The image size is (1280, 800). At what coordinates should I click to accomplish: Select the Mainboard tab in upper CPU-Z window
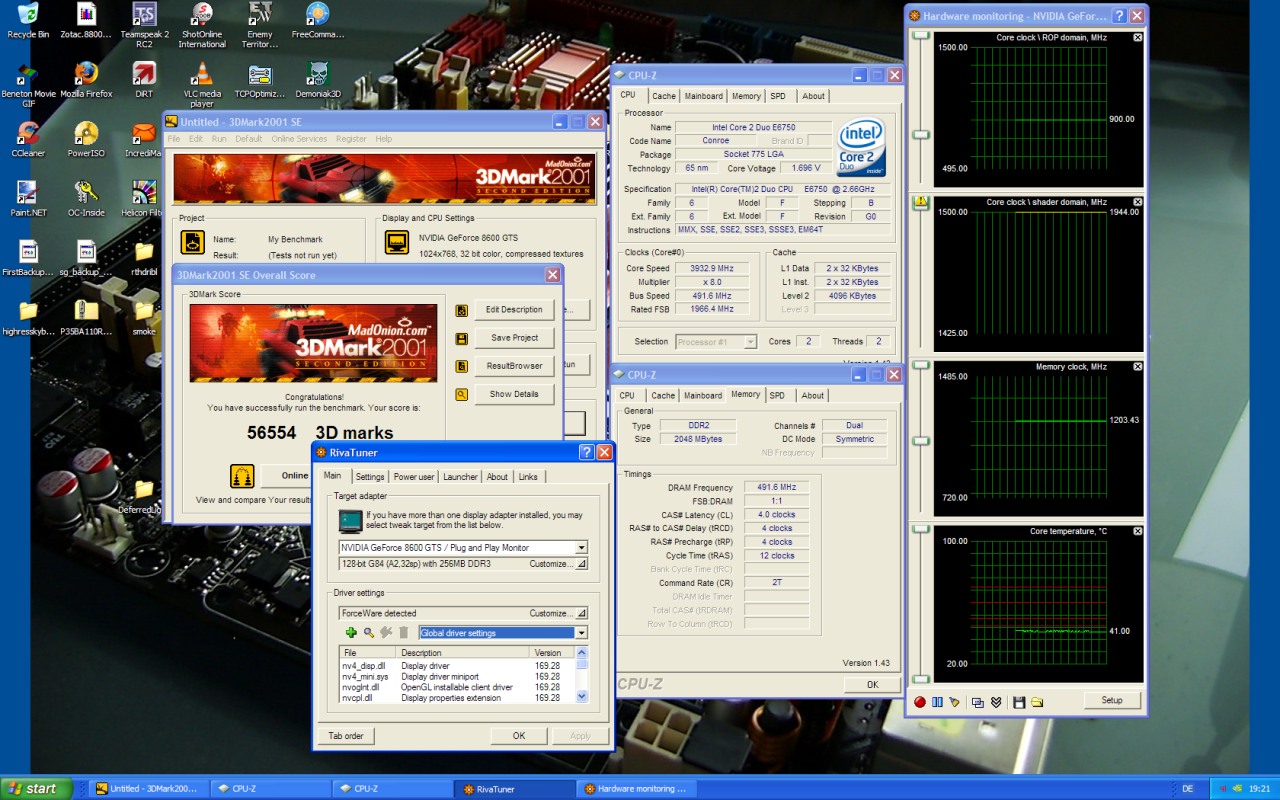coord(703,96)
